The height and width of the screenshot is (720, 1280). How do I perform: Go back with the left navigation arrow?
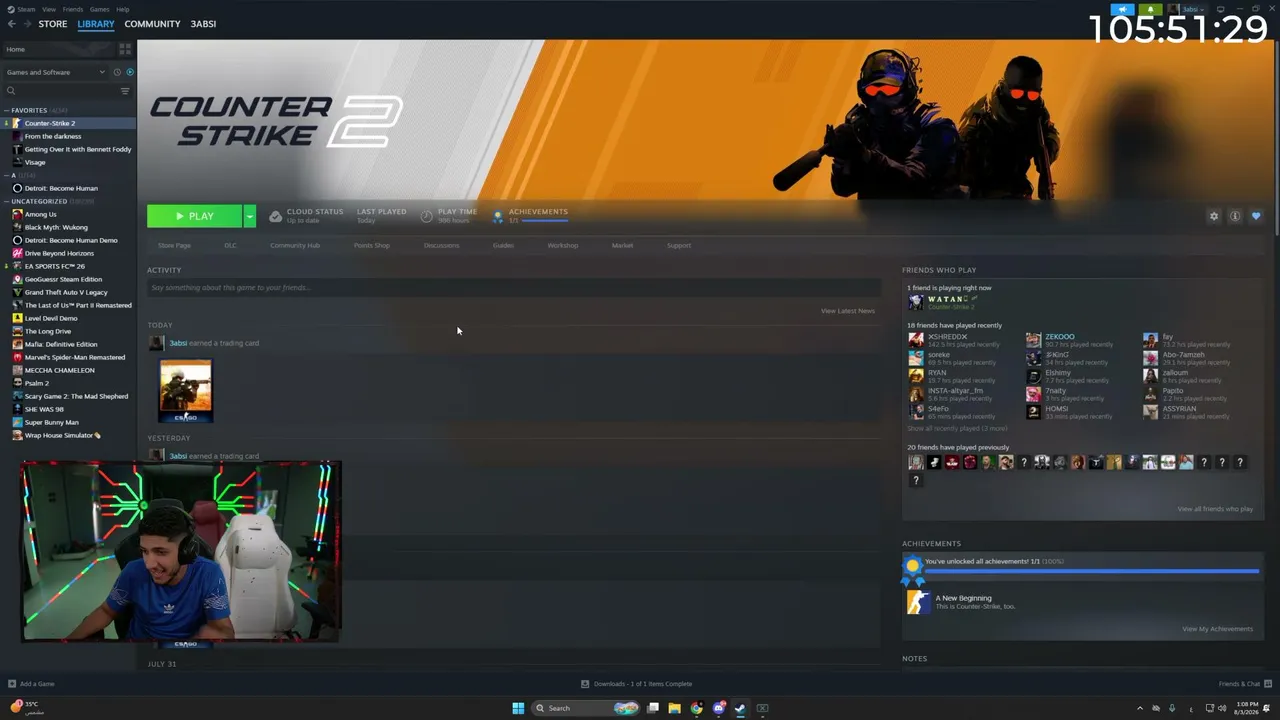pyautogui.click(x=12, y=24)
